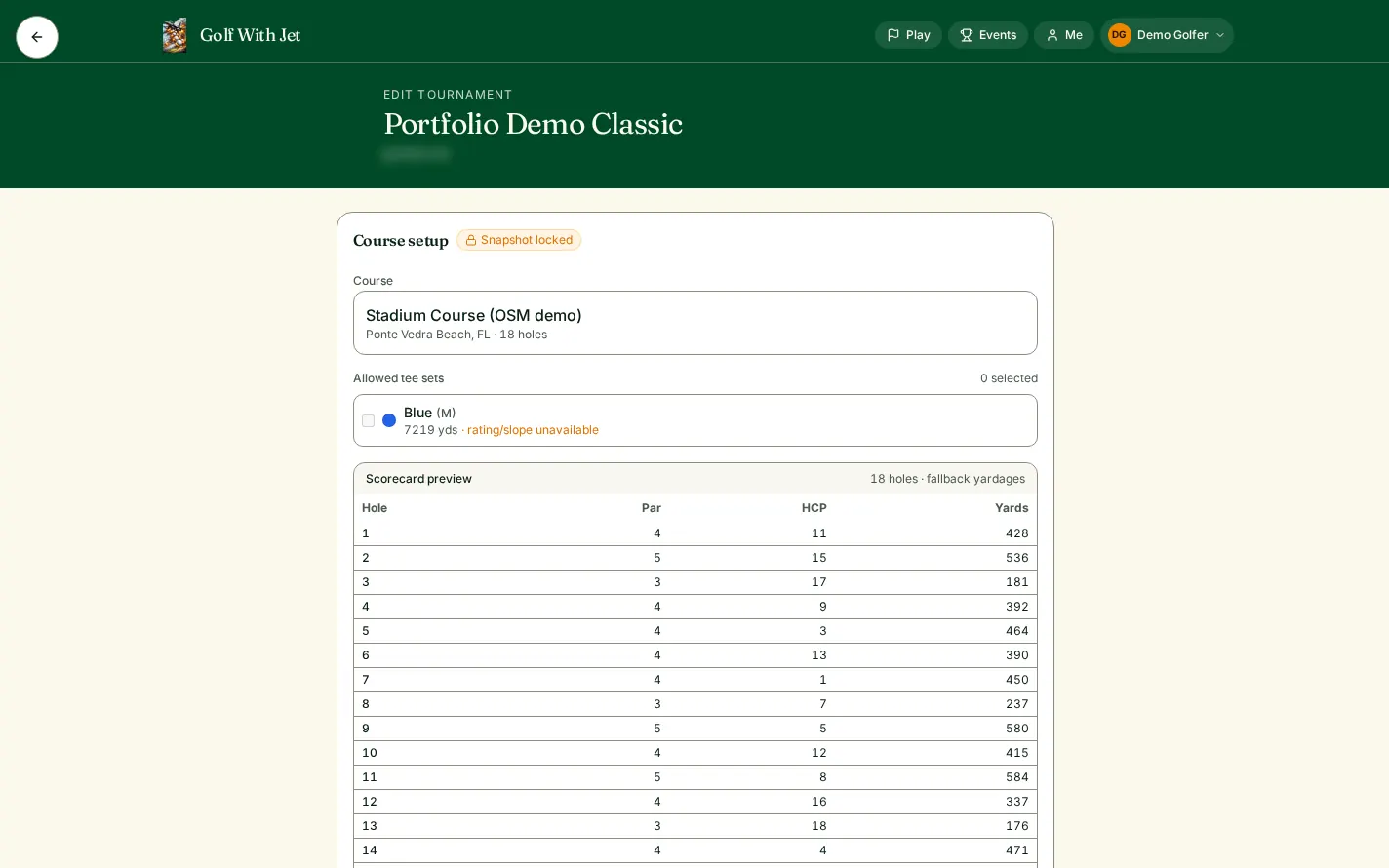Open the Play menu
Screen dimensions: 1389x868
(x=908, y=35)
